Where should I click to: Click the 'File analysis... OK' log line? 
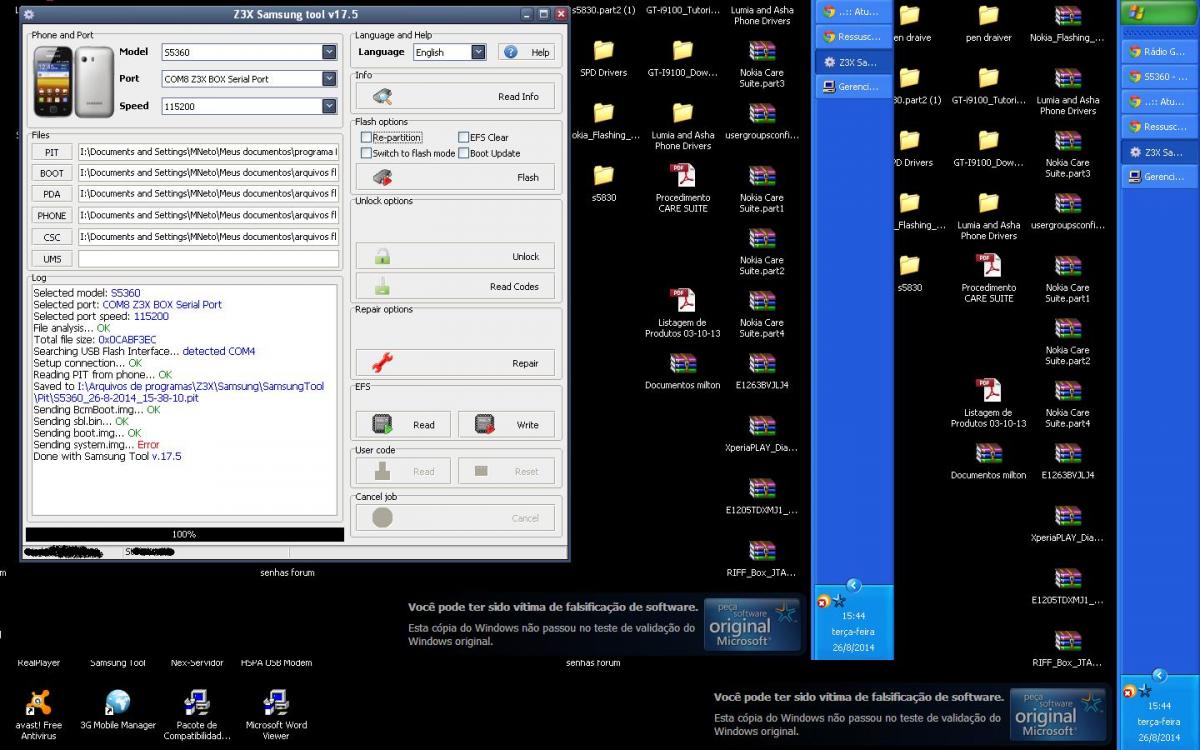click(x=71, y=328)
